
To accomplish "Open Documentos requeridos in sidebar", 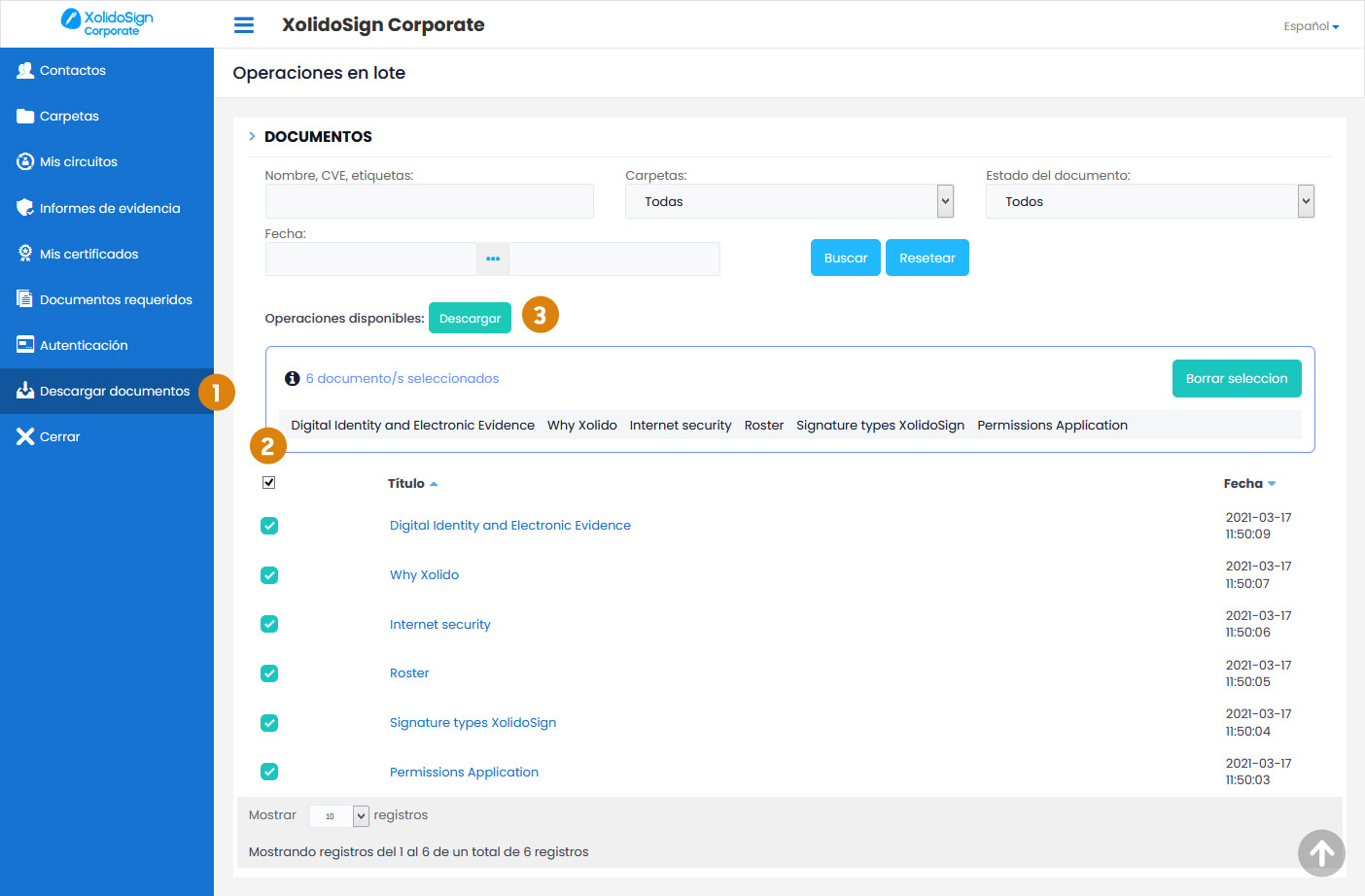I will pos(107,299).
